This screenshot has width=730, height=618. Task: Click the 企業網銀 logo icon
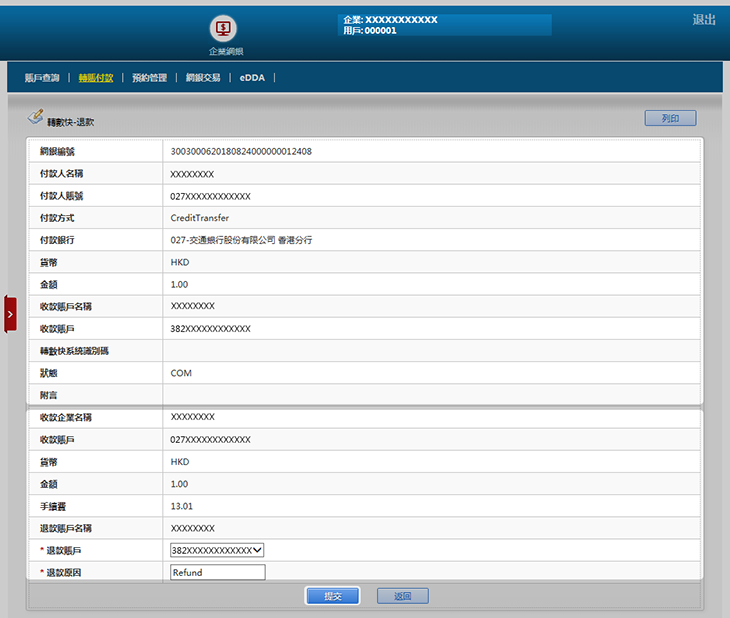(224, 28)
